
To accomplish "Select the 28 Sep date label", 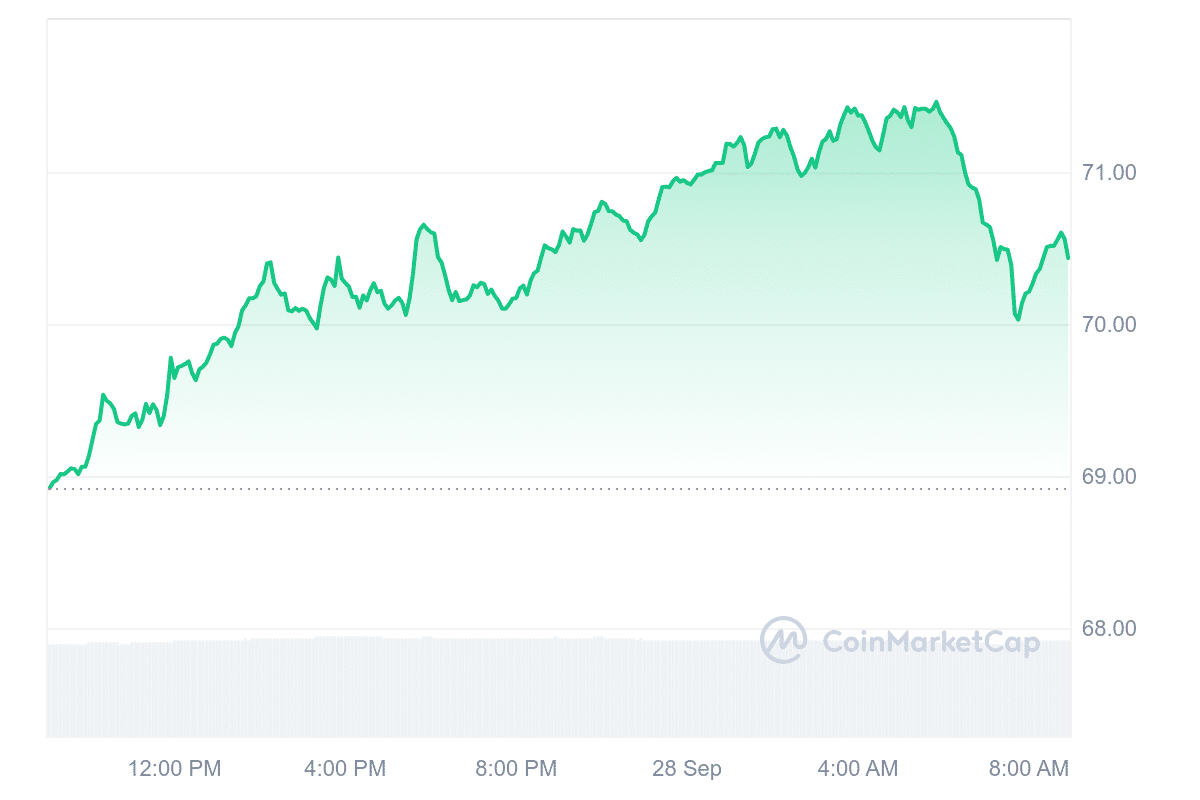I will (687, 768).
